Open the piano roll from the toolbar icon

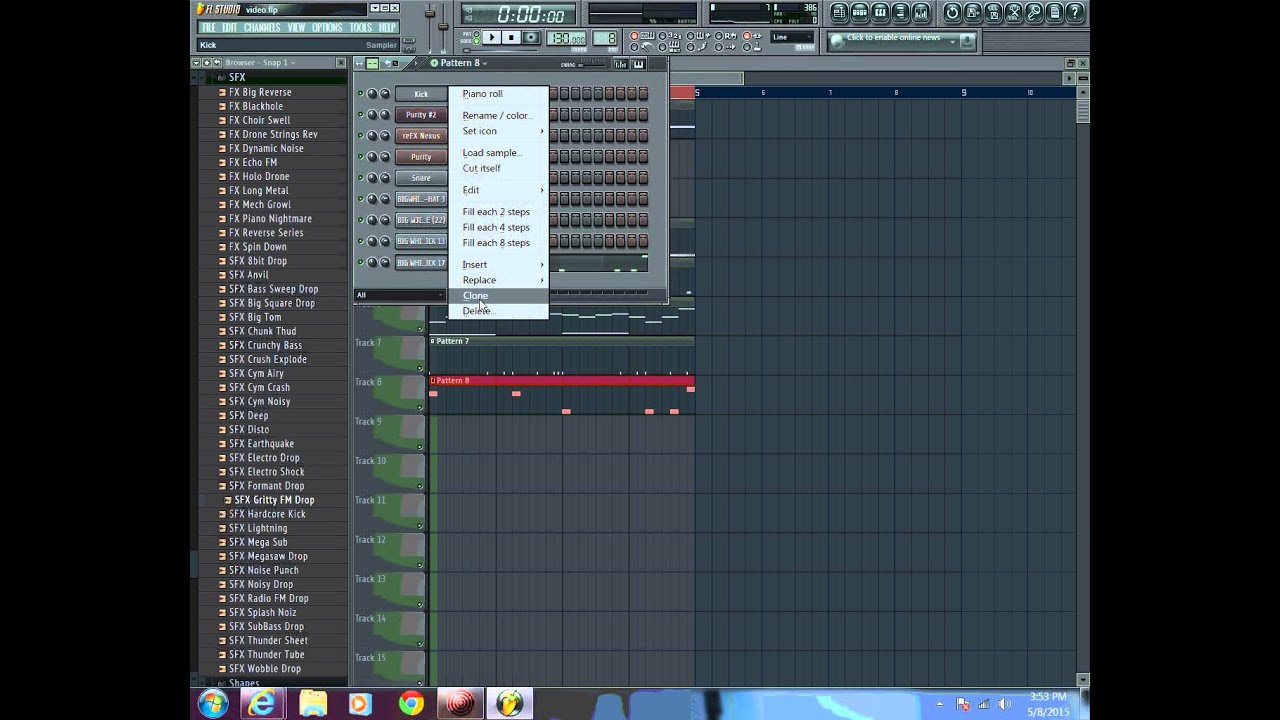pyautogui.click(x=880, y=13)
